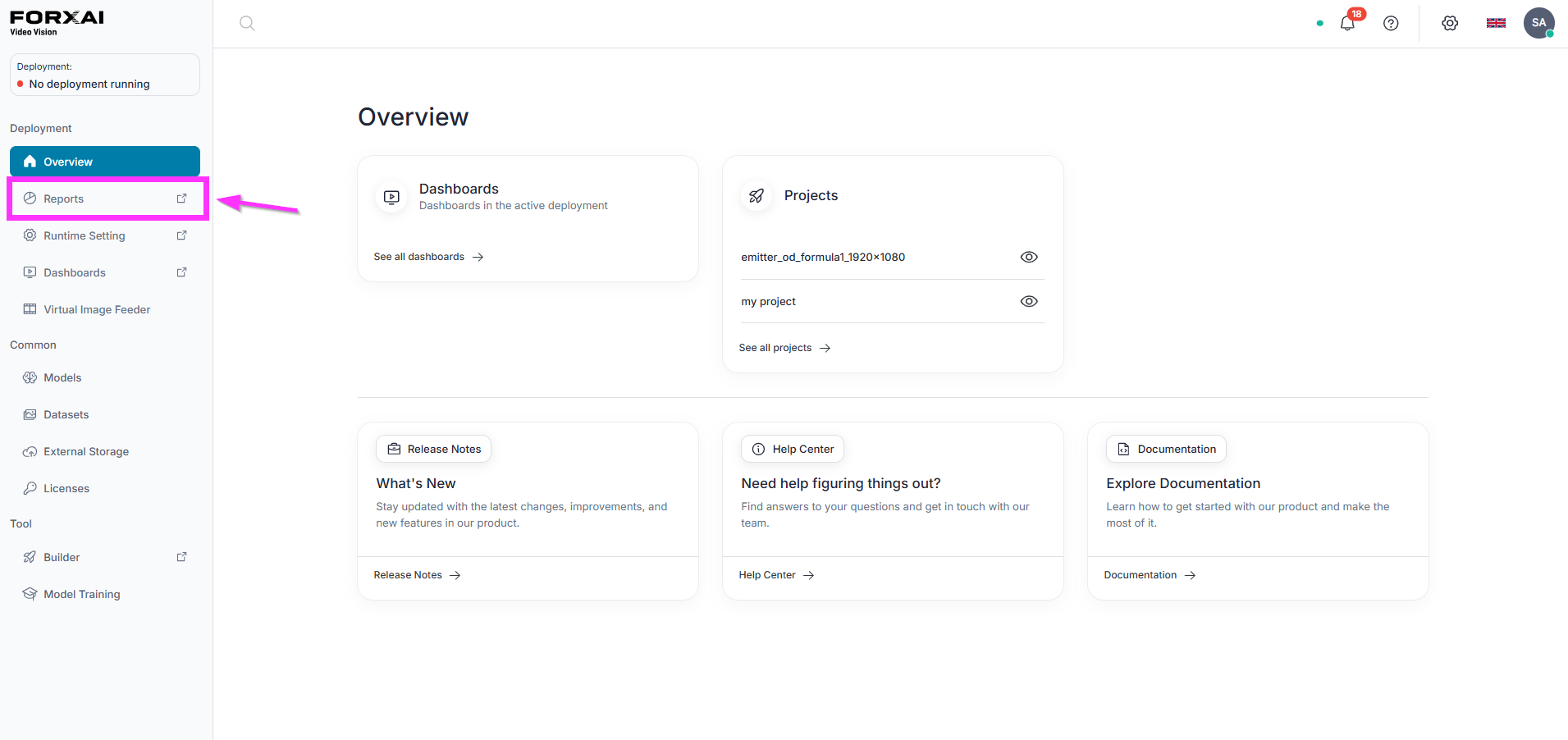Open Dashboards in the sidebar

[x=105, y=272]
